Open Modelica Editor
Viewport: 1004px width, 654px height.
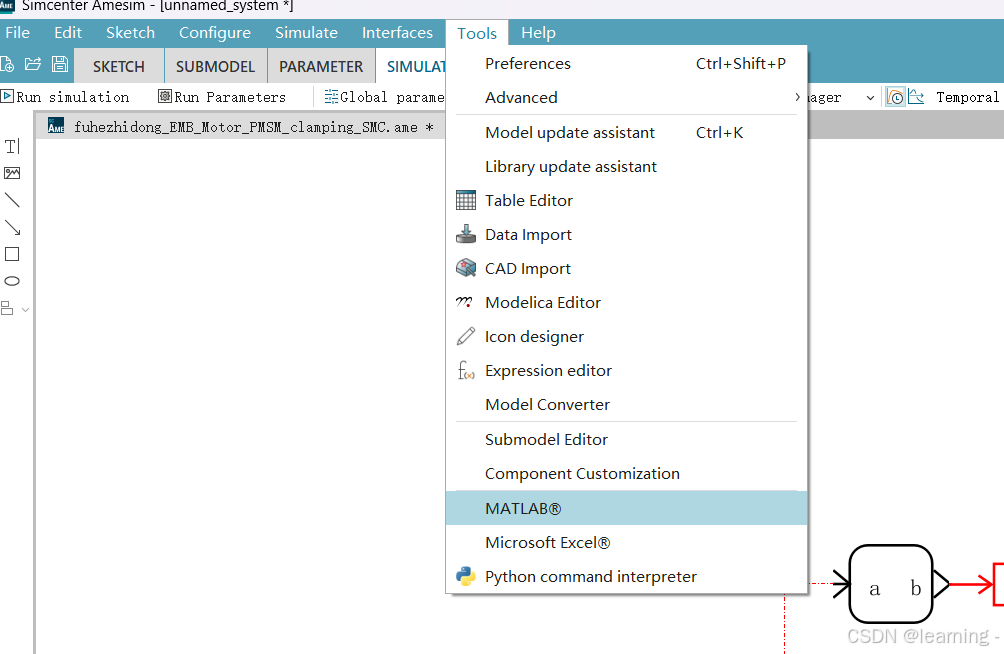click(626, 302)
